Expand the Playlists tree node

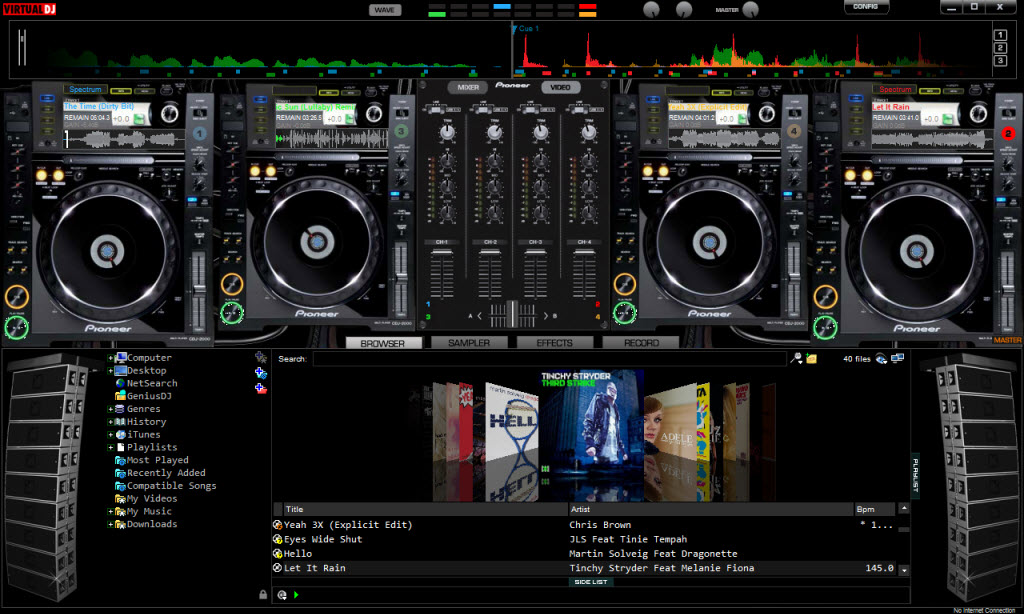pyautogui.click(x=110, y=447)
